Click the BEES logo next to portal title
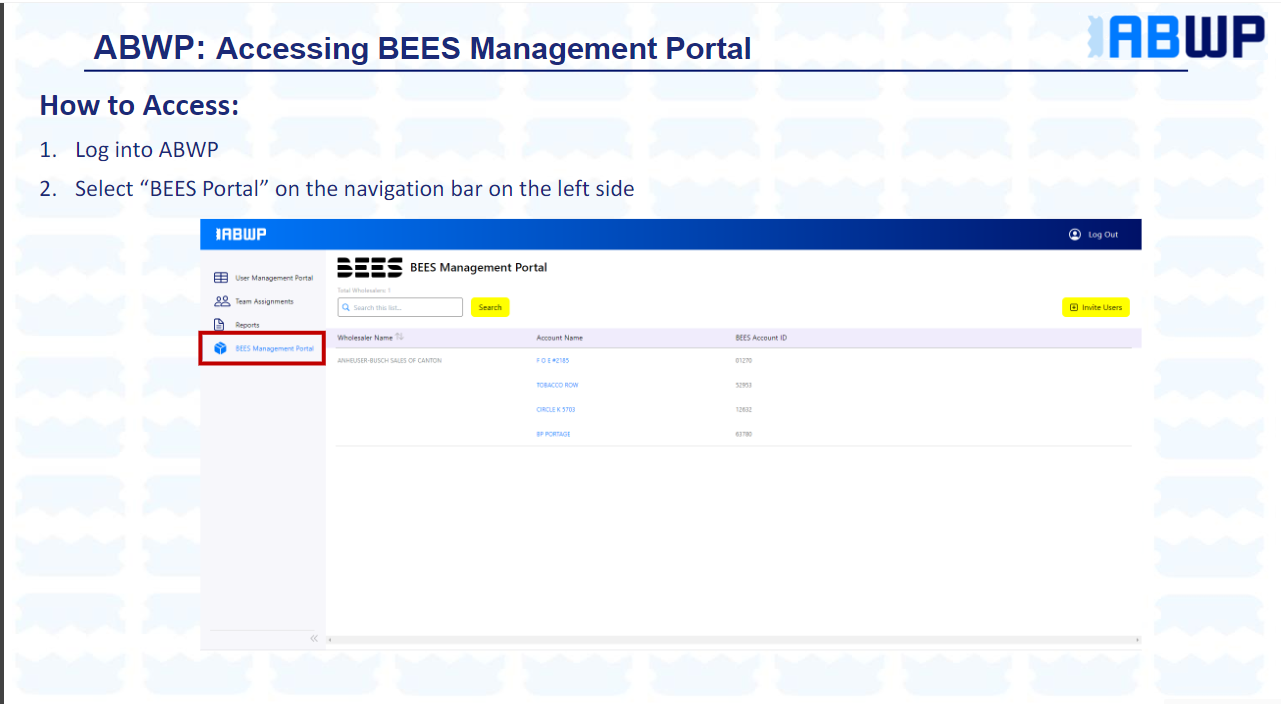The width and height of the screenshot is (1281, 704). coord(370,267)
